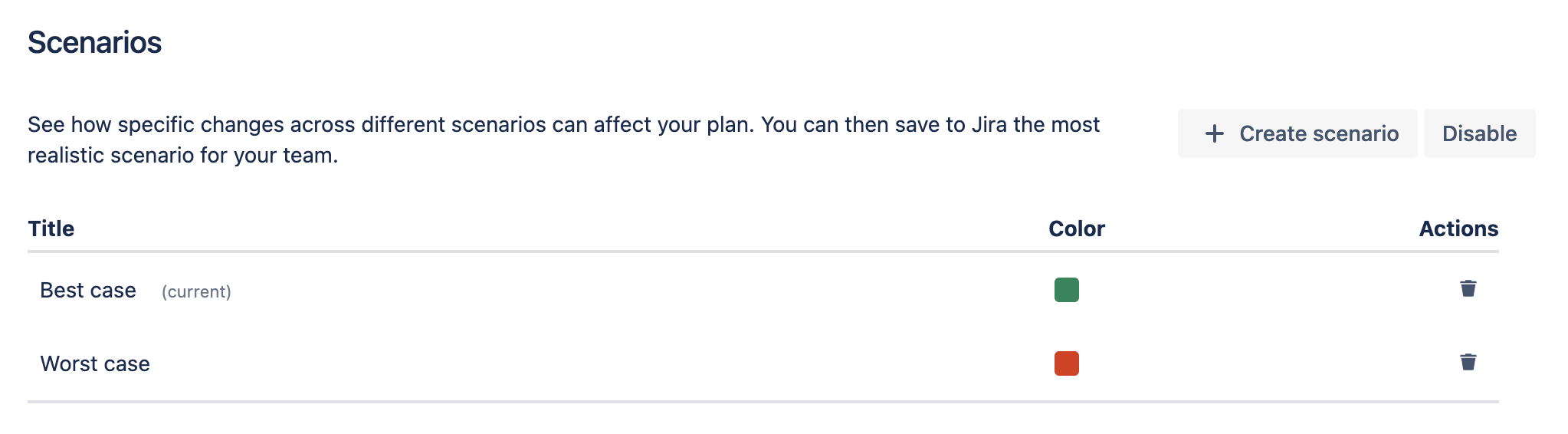Image resolution: width=1568 pixels, height=434 pixels.
Task: Click the "realistic scenario for your team" text
Action: click(182, 155)
